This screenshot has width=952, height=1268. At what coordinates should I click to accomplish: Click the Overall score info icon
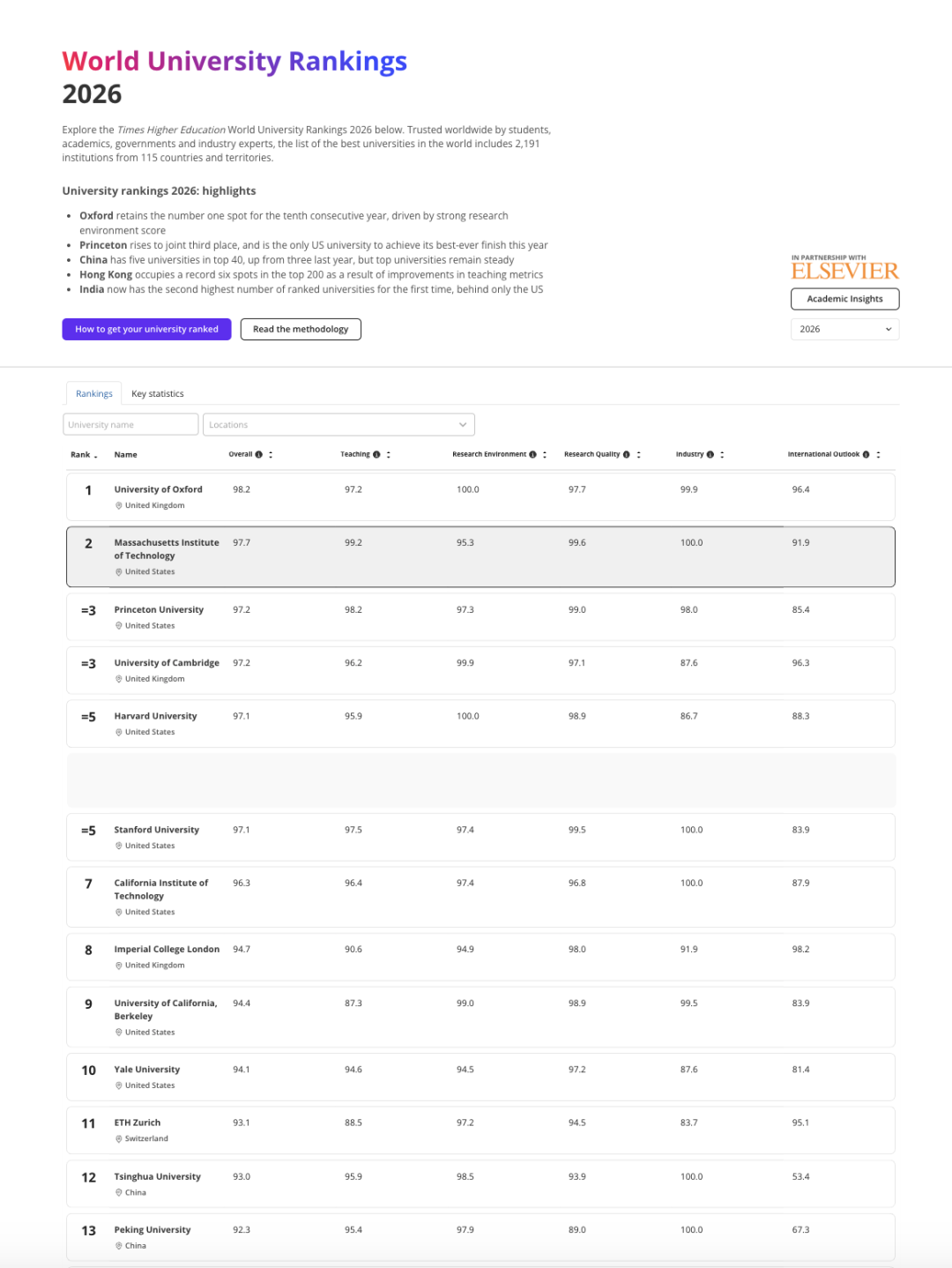pyautogui.click(x=259, y=455)
